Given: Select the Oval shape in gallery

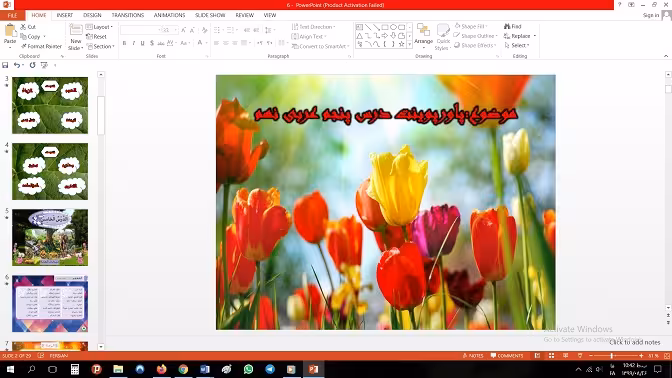Looking at the screenshot, I should [x=393, y=27].
